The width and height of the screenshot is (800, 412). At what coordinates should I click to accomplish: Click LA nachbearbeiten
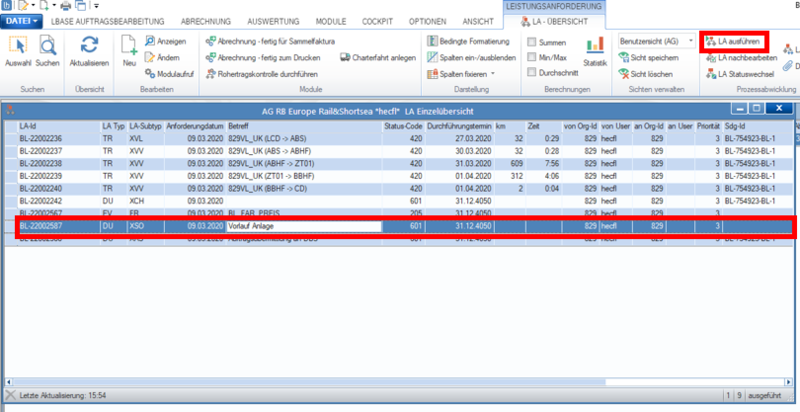pyautogui.click(x=741, y=58)
